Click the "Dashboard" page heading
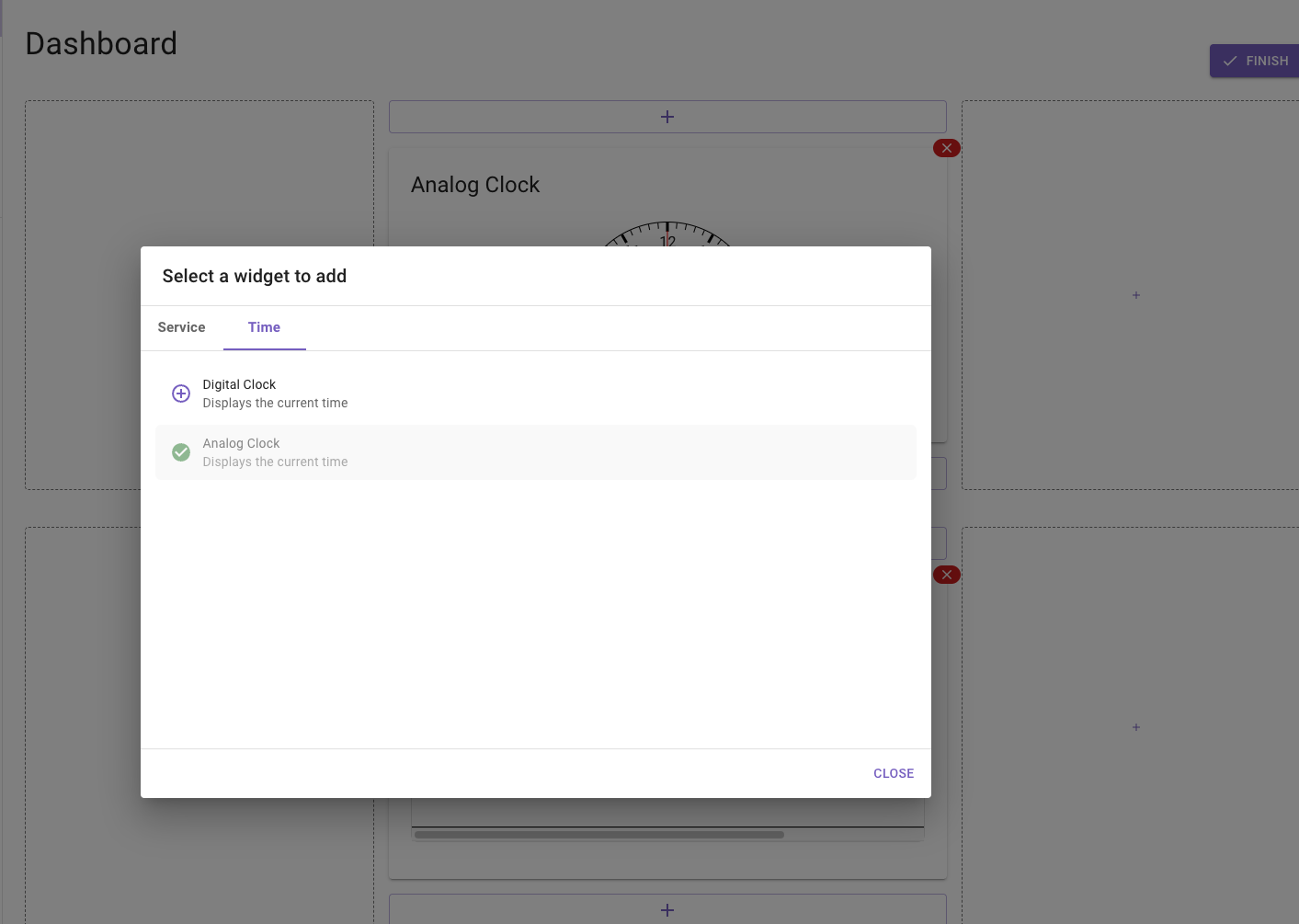 point(101,43)
